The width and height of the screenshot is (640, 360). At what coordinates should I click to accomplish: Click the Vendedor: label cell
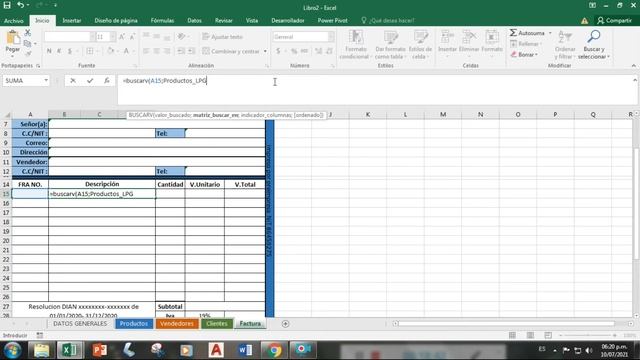click(x=30, y=162)
